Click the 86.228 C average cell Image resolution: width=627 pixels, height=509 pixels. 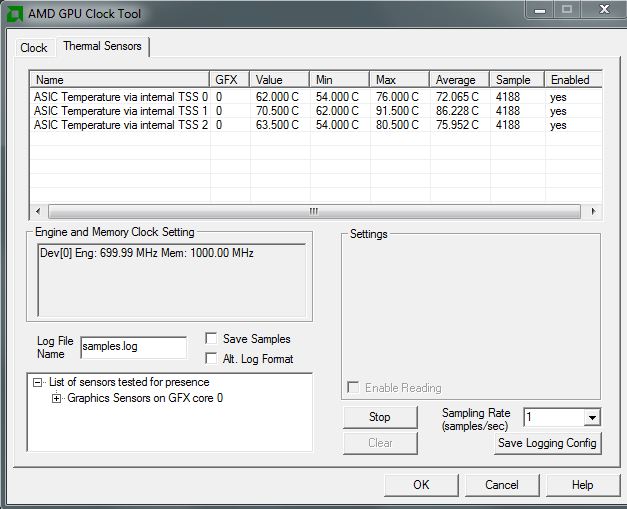tap(457, 111)
